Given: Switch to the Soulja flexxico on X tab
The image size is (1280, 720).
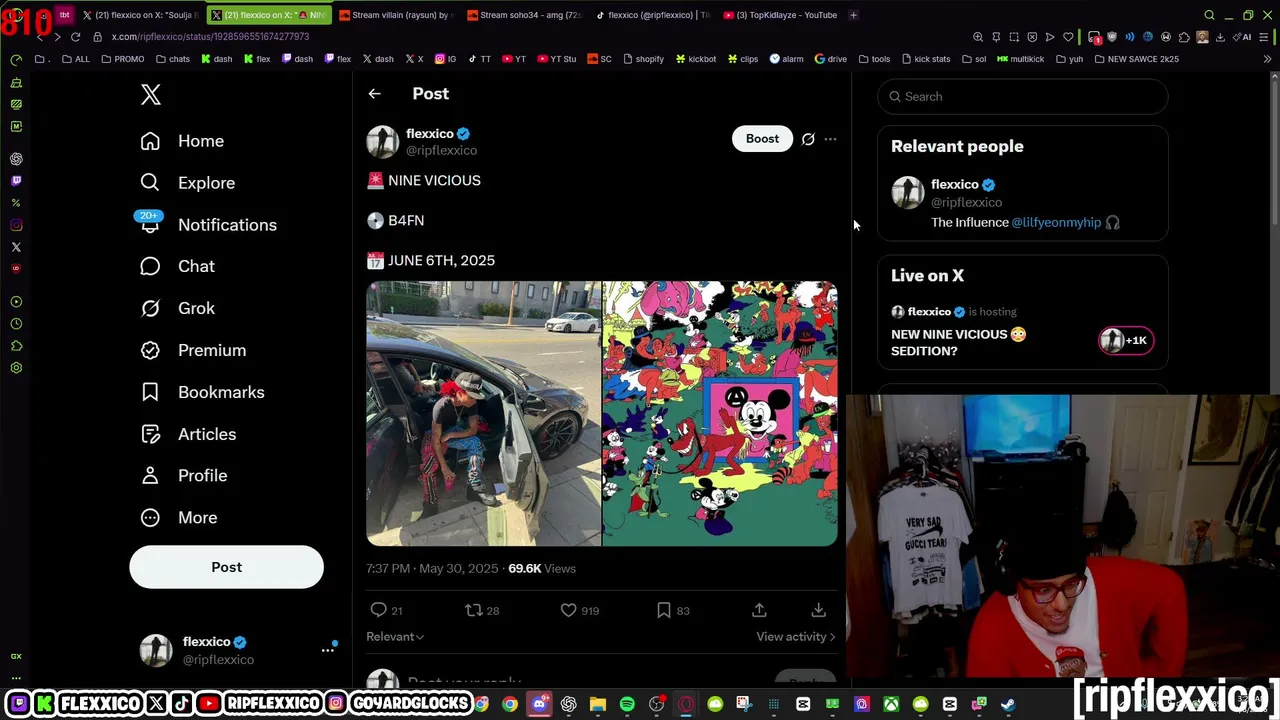Looking at the screenshot, I should (140, 15).
